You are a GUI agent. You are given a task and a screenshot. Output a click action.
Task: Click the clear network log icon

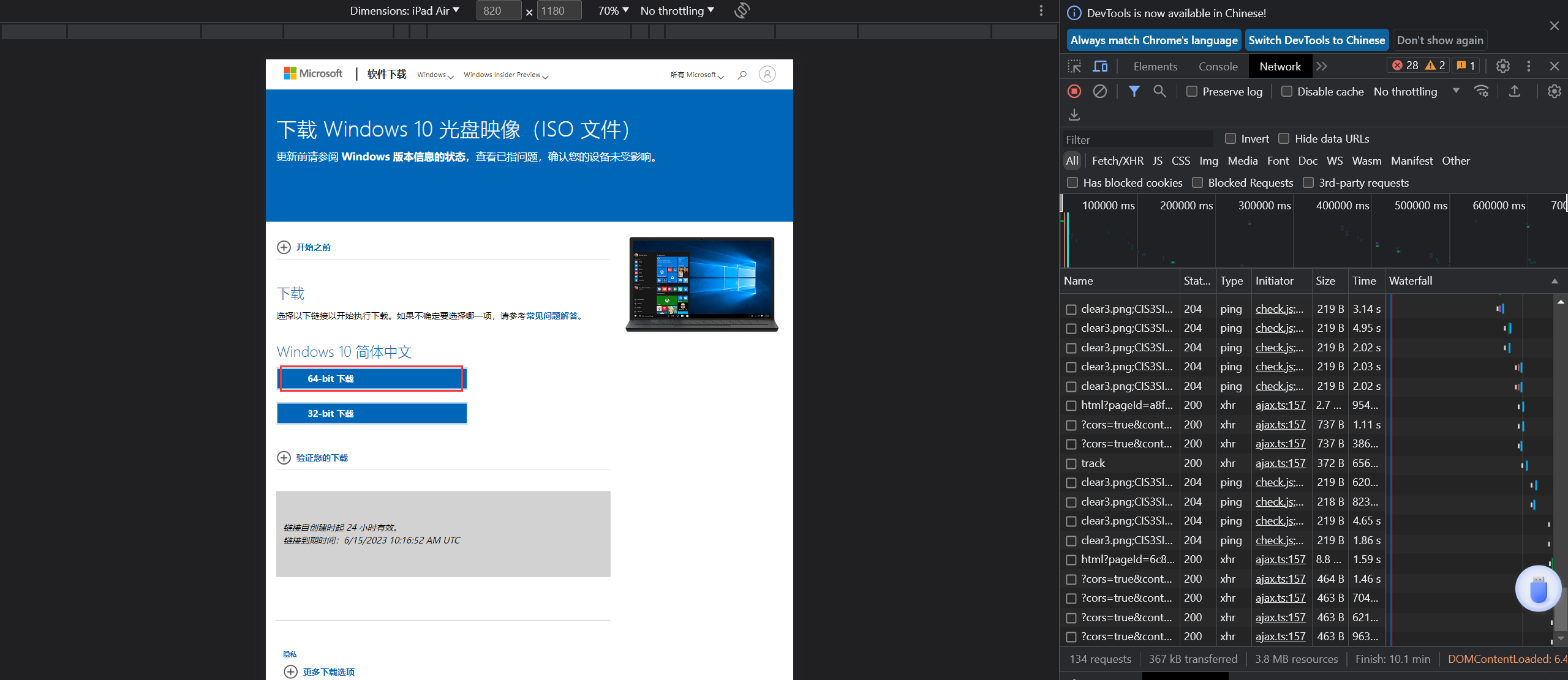pyautogui.click(x=1100, y=91)
